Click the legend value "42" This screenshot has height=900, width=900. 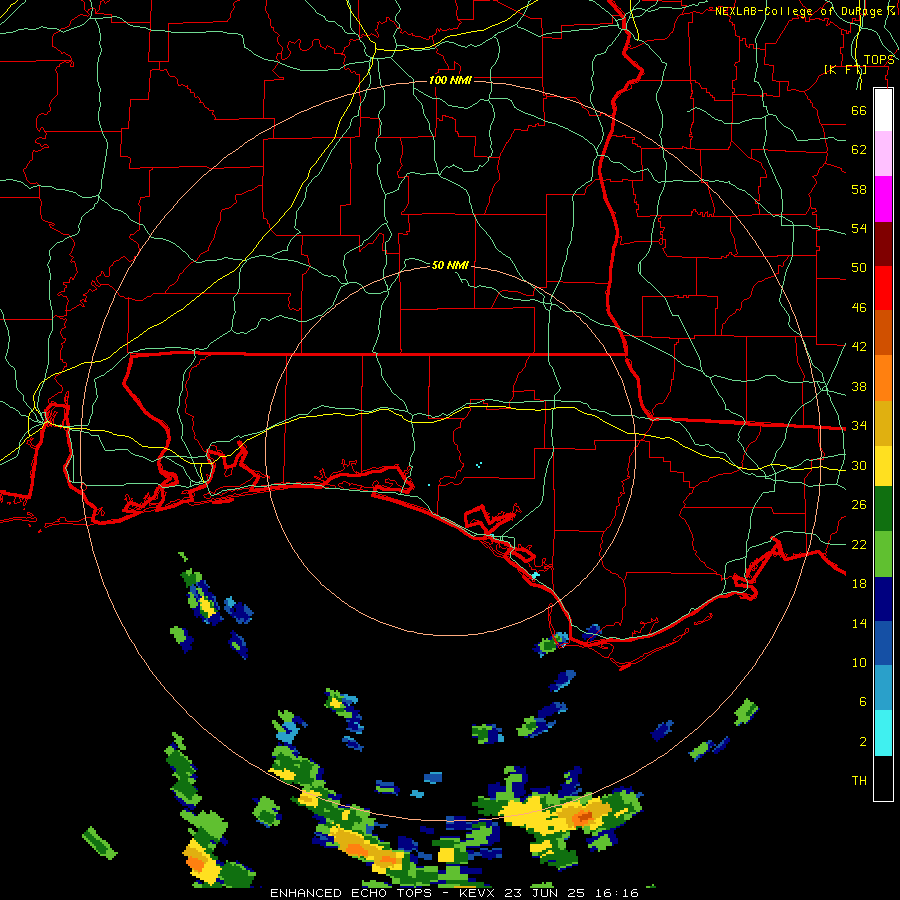pyautogui.click(x=859, y=347)
